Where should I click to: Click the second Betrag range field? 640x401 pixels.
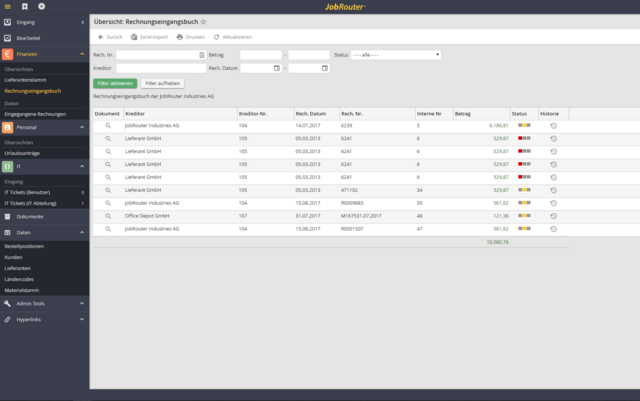coord(309,55)
